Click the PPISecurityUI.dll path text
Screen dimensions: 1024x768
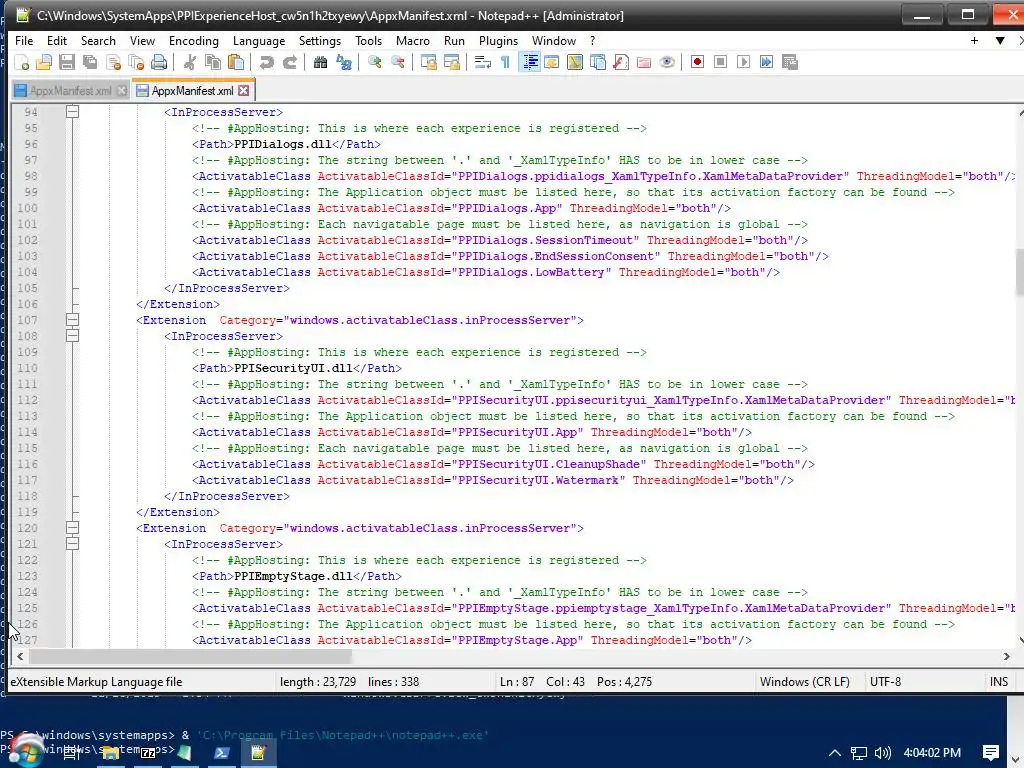(293, 368)
